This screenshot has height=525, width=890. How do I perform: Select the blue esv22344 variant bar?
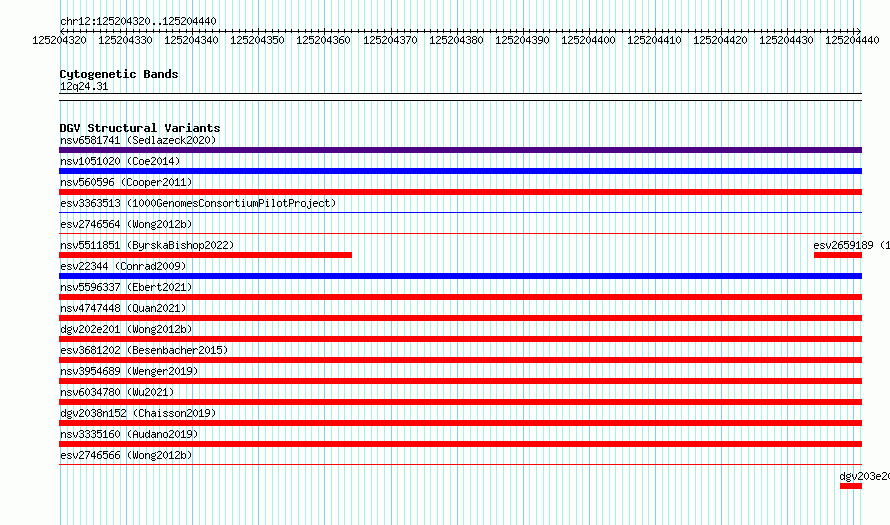(460, 276)
